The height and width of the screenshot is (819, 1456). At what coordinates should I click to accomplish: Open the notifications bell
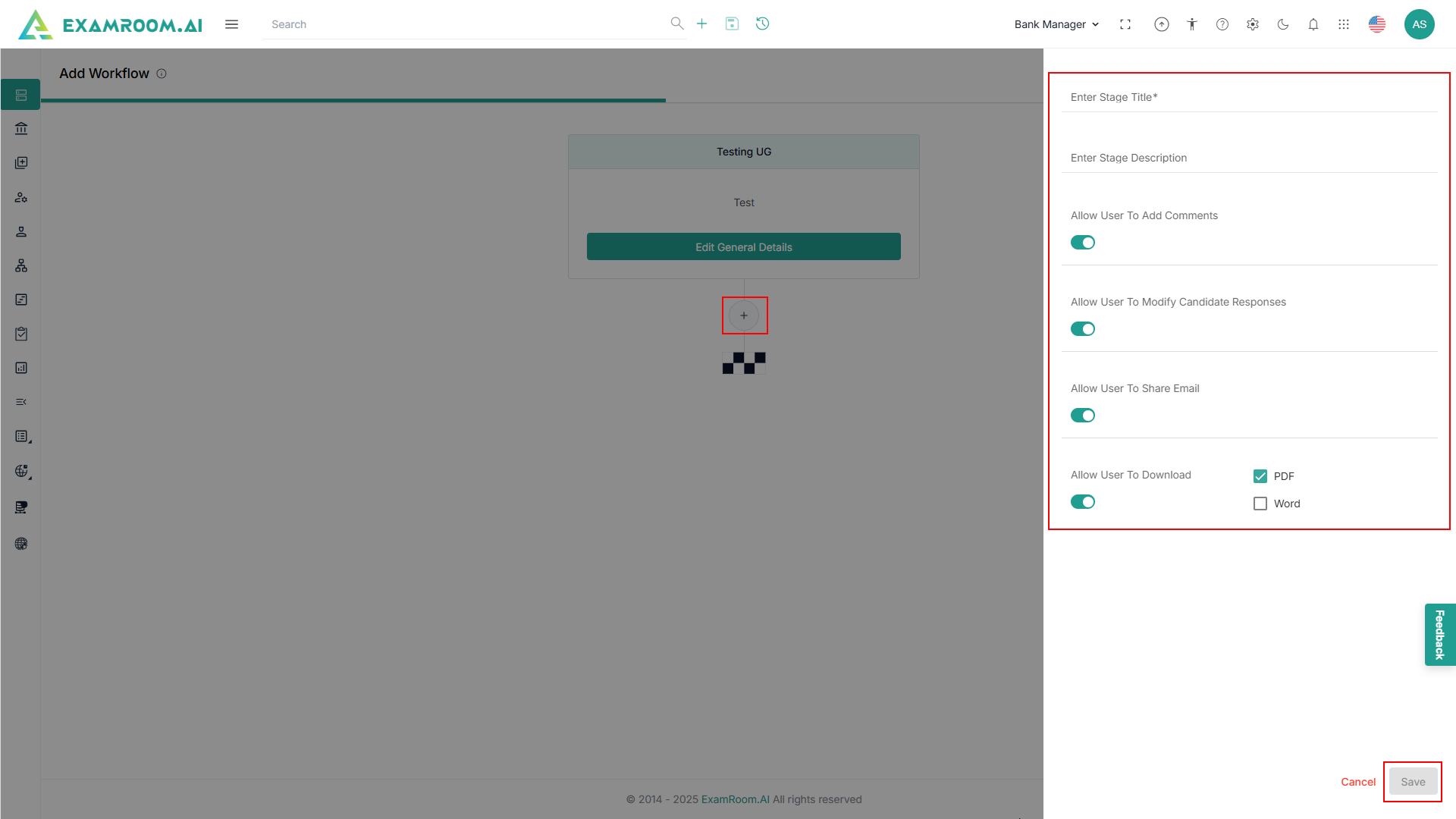1313,24
